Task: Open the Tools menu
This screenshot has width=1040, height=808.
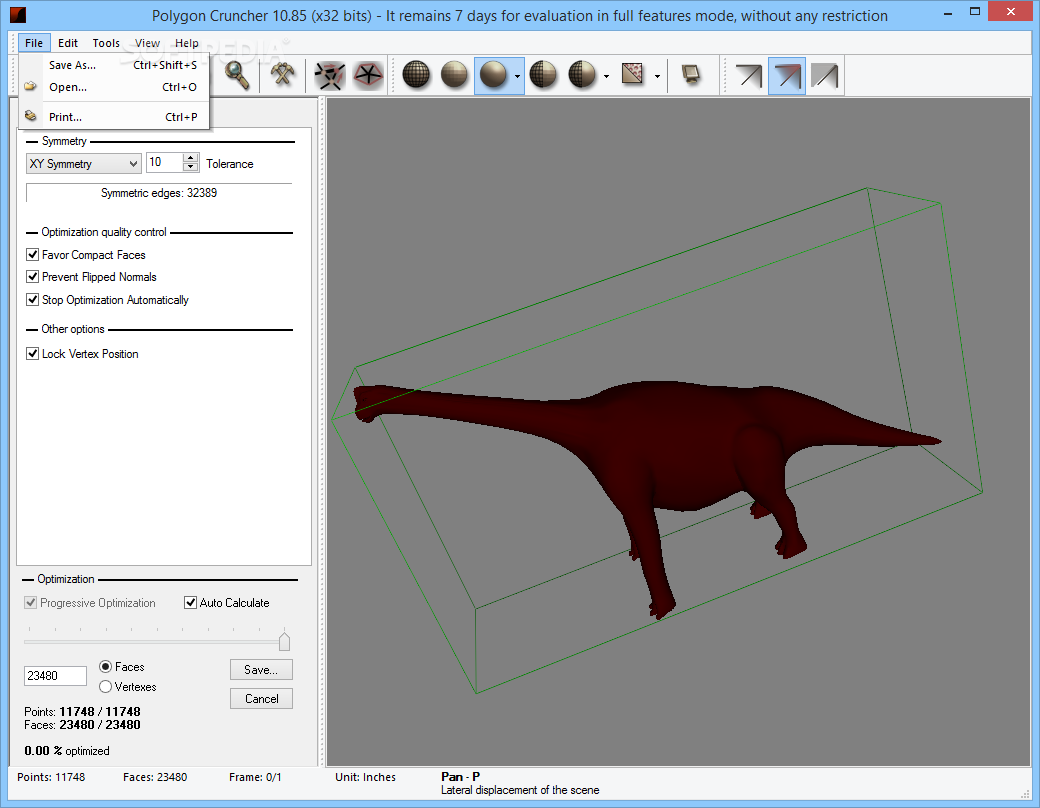Action: coord(106,43)
